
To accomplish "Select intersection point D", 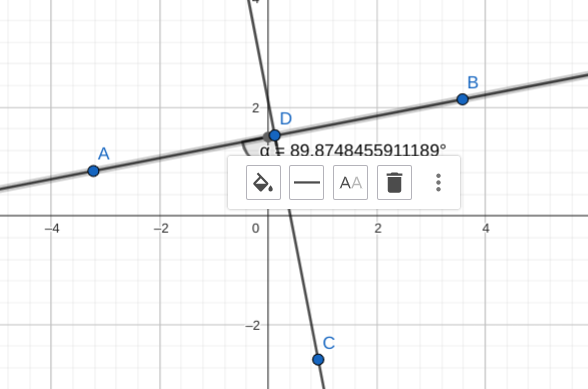I will pos(274,135).
